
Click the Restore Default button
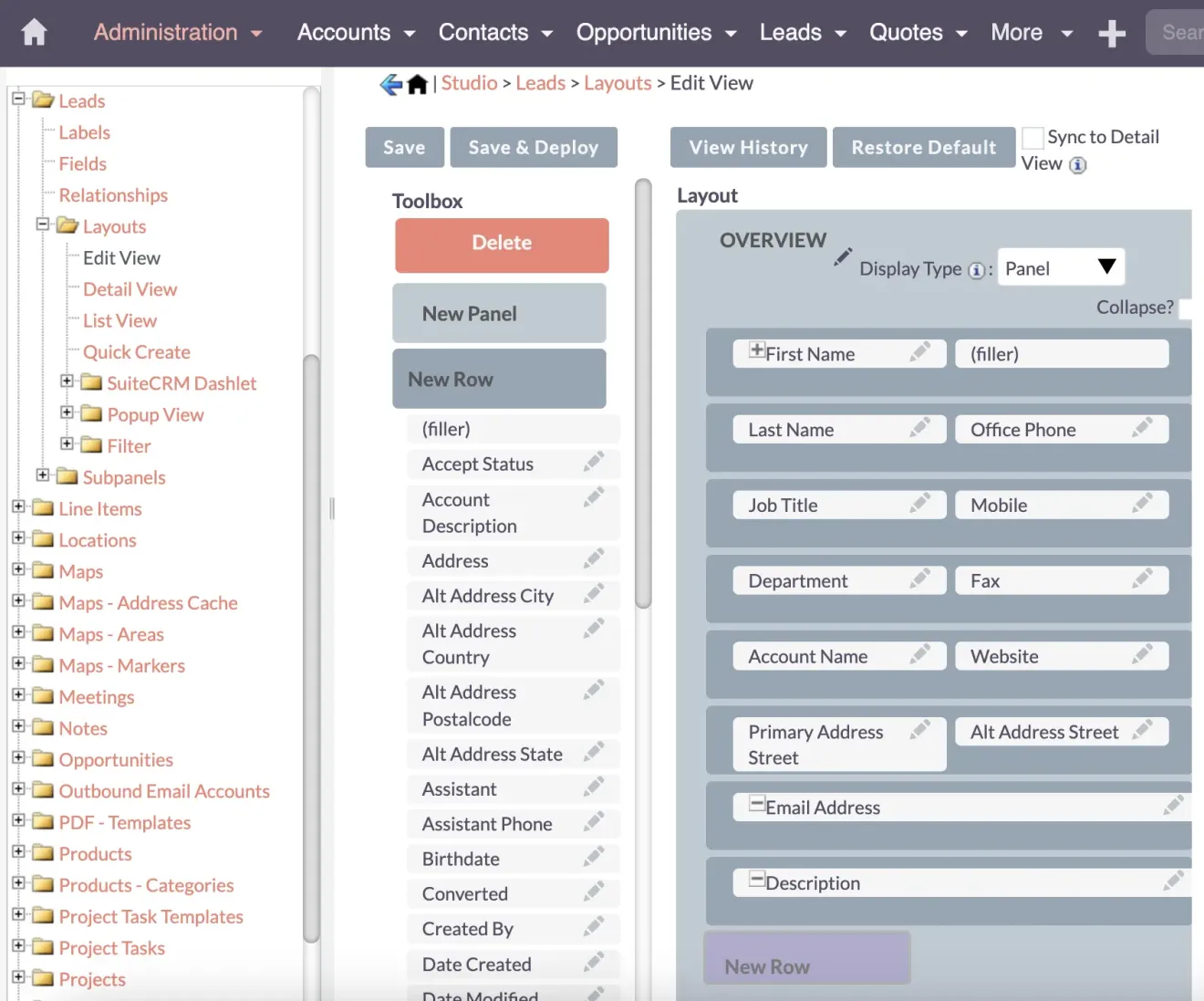point(923,147)
